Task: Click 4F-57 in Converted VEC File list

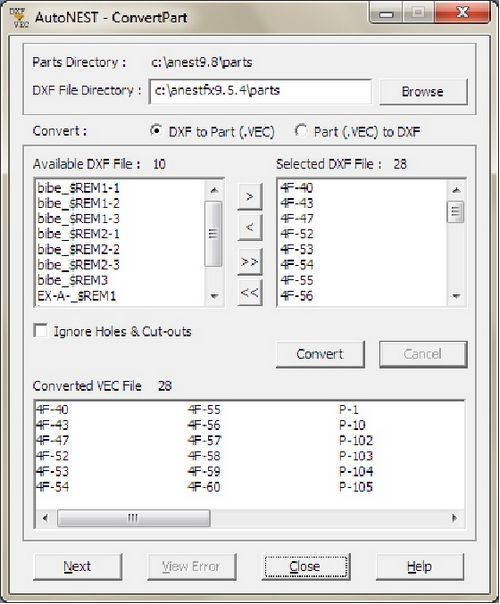Action: click(x=205, y=440)
